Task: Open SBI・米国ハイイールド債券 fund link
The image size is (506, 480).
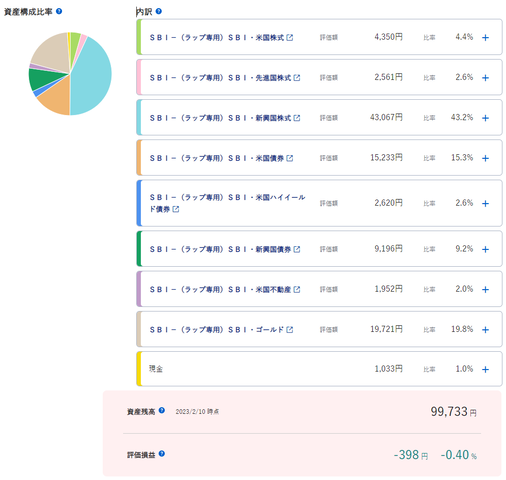Action: point(227,203)
